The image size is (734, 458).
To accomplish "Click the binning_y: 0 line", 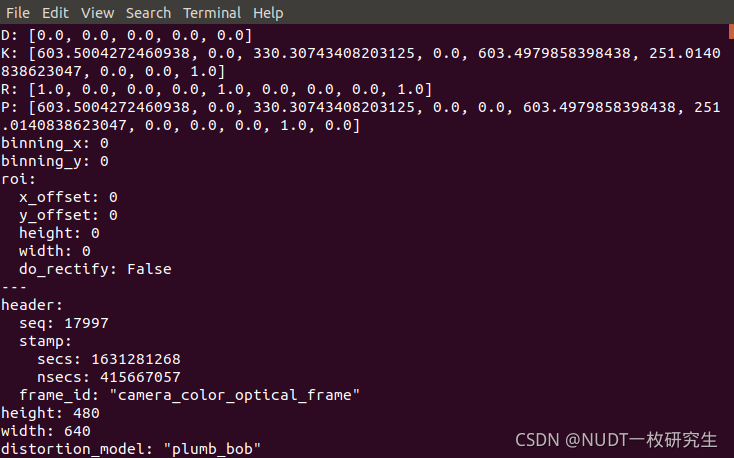I will click(x=55, y=161).
